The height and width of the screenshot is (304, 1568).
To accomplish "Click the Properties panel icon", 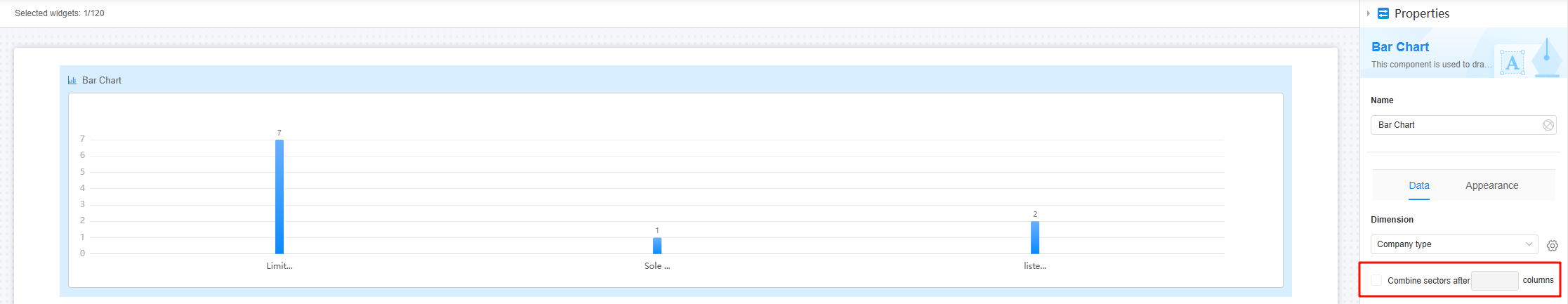I will [x=1383, y=13].
